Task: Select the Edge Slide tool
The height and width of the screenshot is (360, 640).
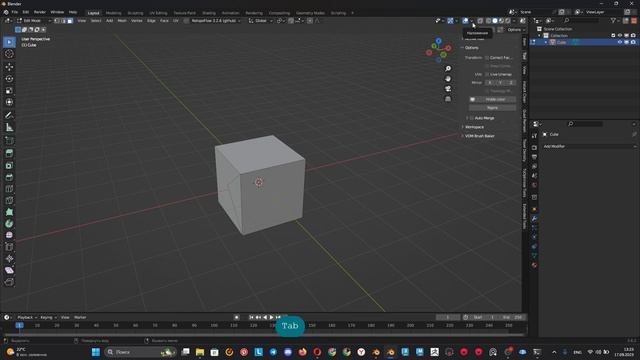Action: point(9,247)
